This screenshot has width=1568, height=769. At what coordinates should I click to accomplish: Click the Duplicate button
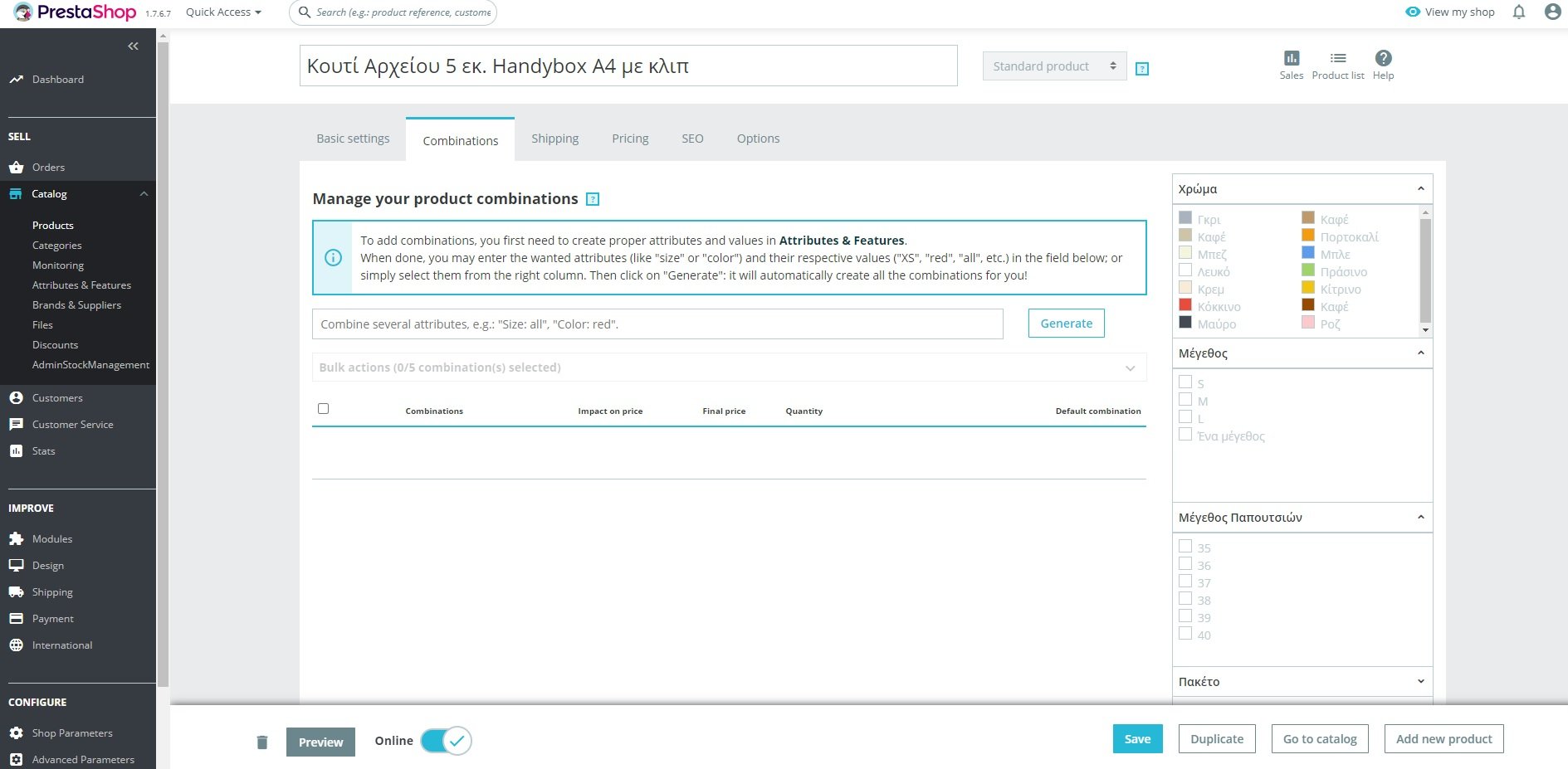click(1217, 739)
